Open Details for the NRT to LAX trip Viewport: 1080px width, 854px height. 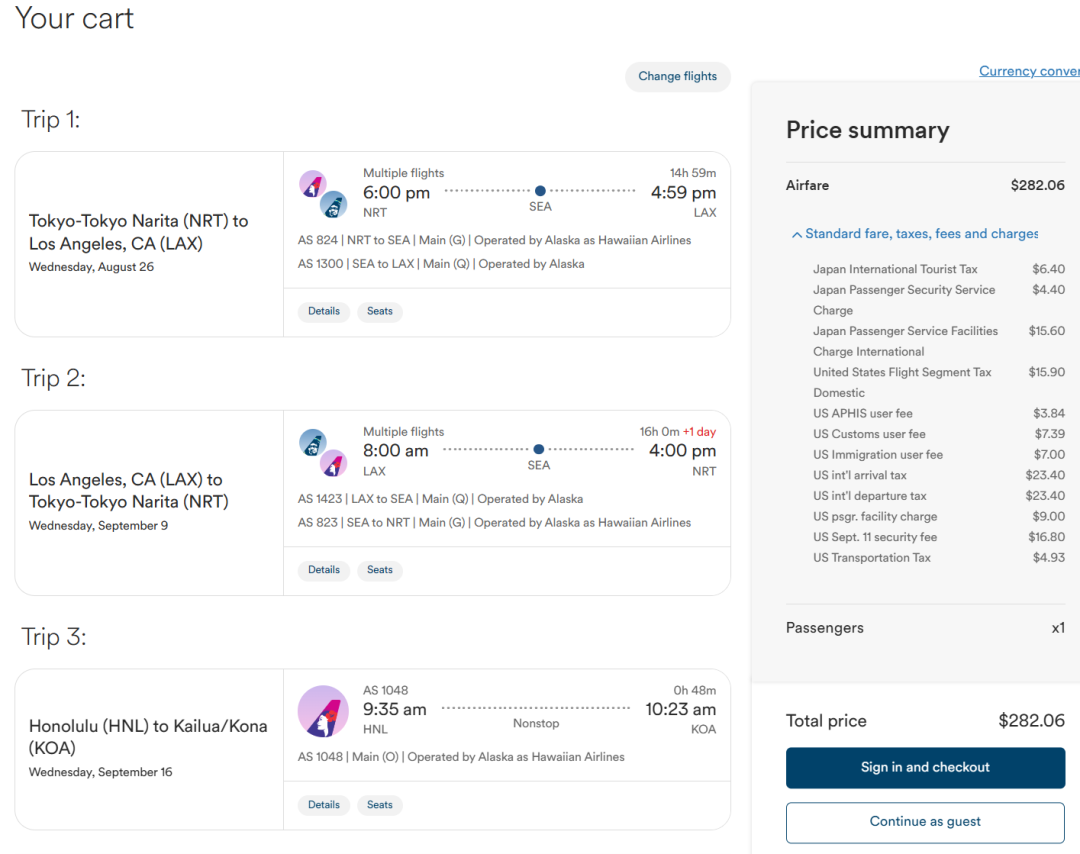click(x=324, y=311)
